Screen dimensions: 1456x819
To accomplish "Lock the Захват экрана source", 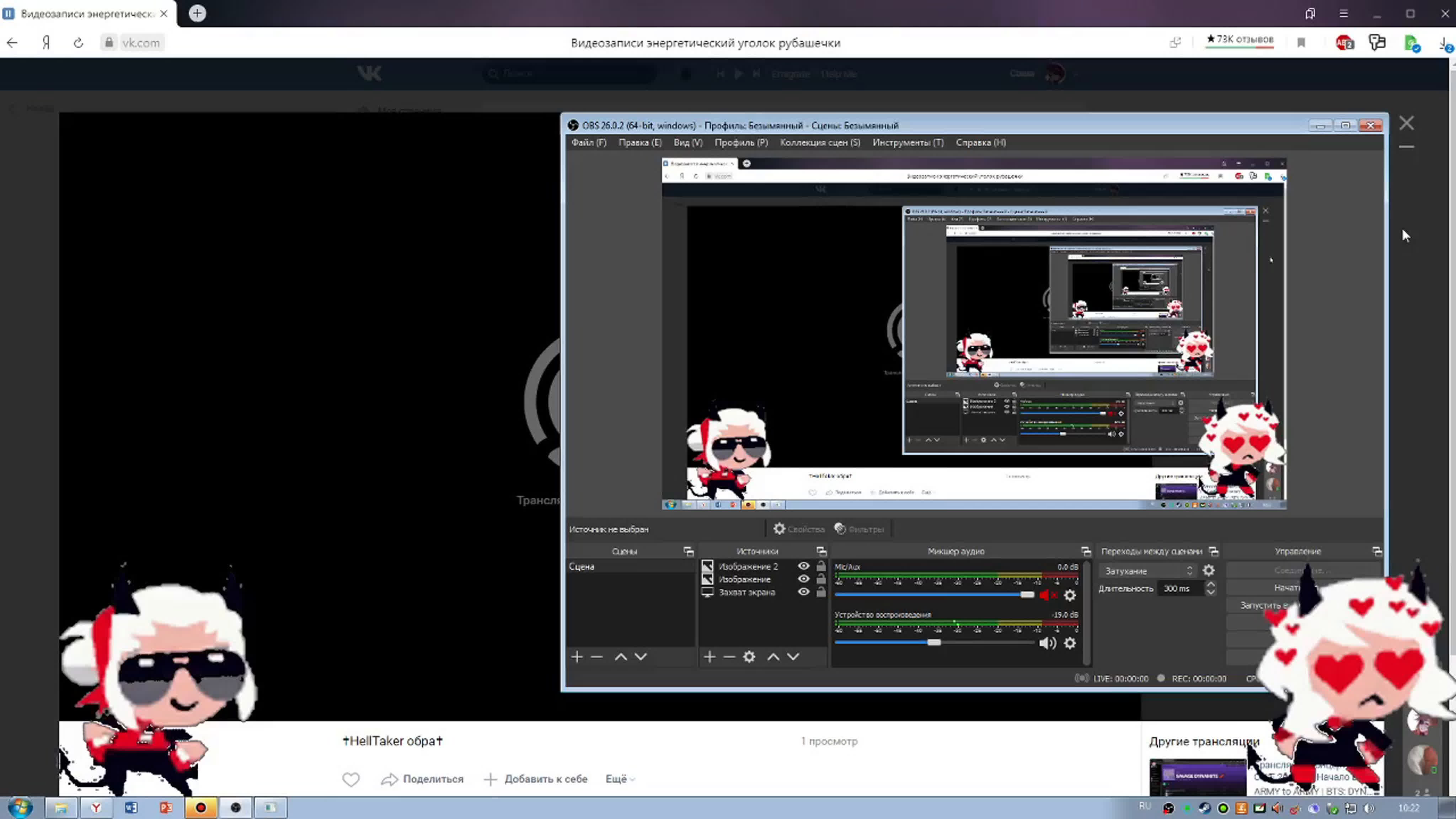I will pyautogui.click(x=821, y=592).
